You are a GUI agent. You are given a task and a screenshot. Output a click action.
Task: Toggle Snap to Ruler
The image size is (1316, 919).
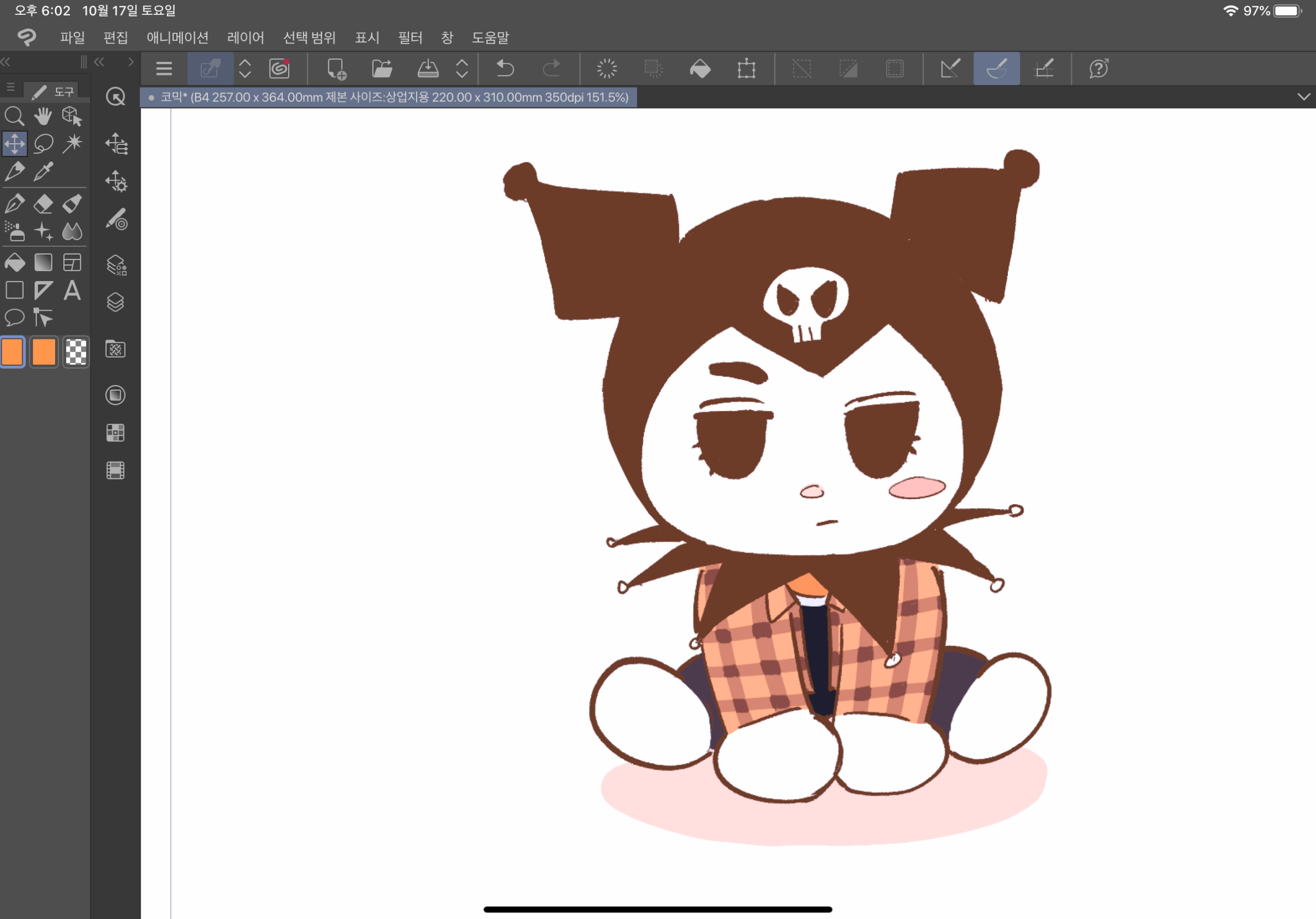pyautogui.click(x=950, y=69)
